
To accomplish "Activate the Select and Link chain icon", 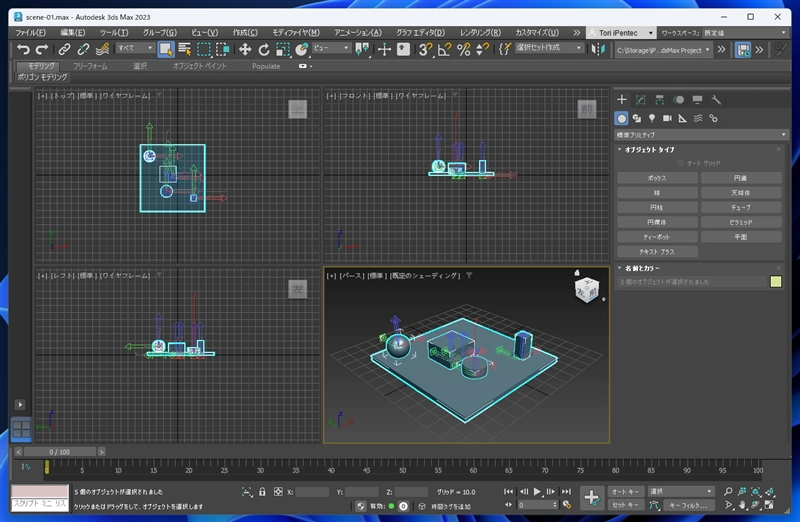I will 64,49.
